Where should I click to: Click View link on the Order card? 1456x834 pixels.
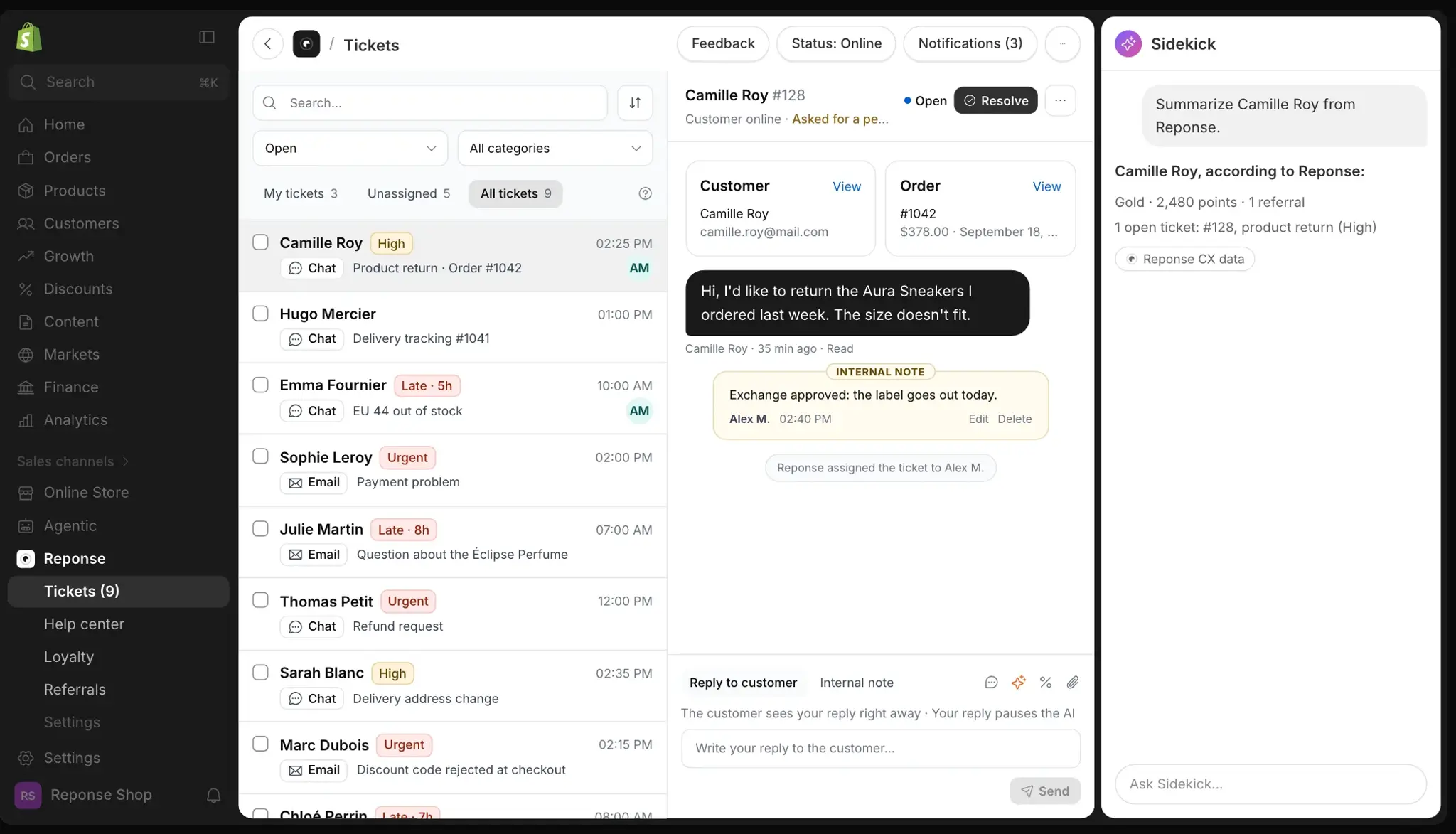(1046, 186)
